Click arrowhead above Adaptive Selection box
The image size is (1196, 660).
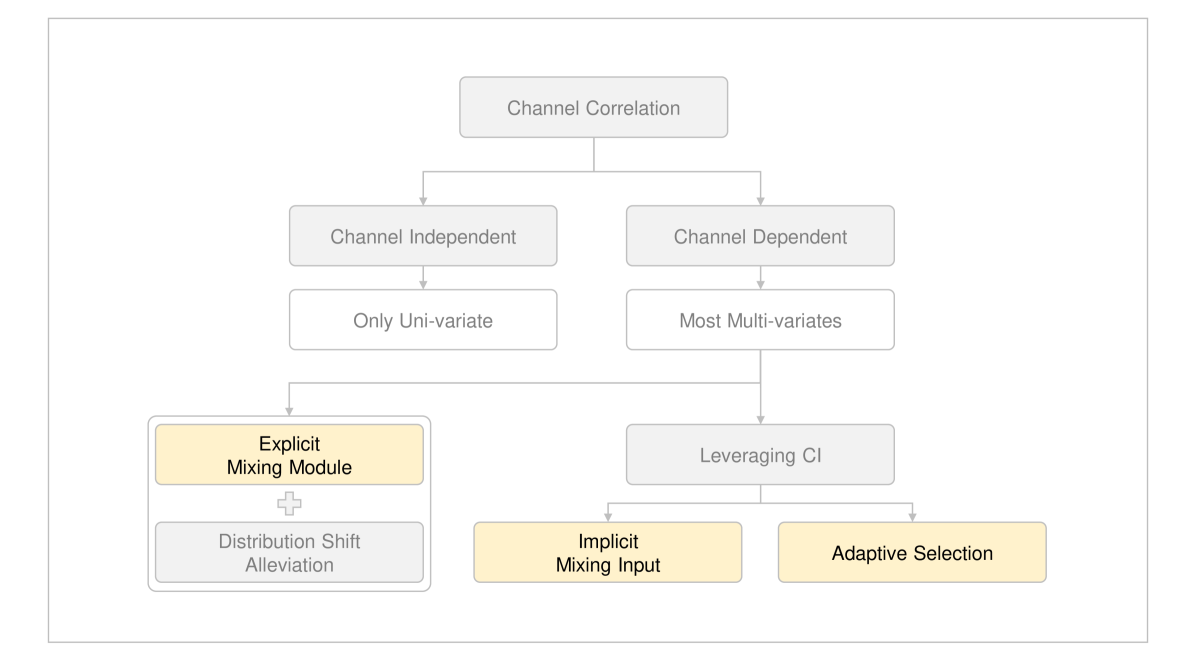coord(913,516)
